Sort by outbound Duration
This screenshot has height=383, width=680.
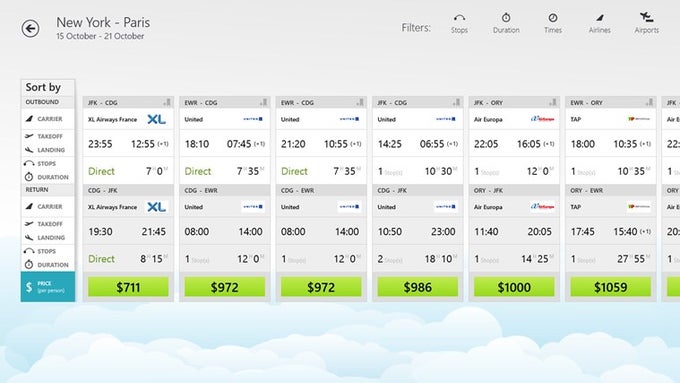point(48,177)
